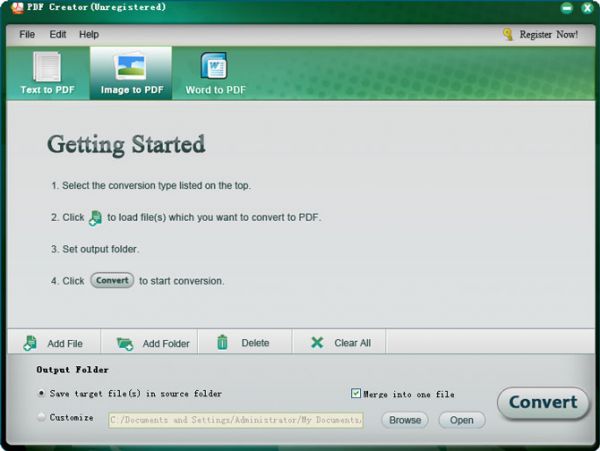Select the Image to PDF tab
The height and width of the screenshot is (451, 600).
(x=131, y=73)
